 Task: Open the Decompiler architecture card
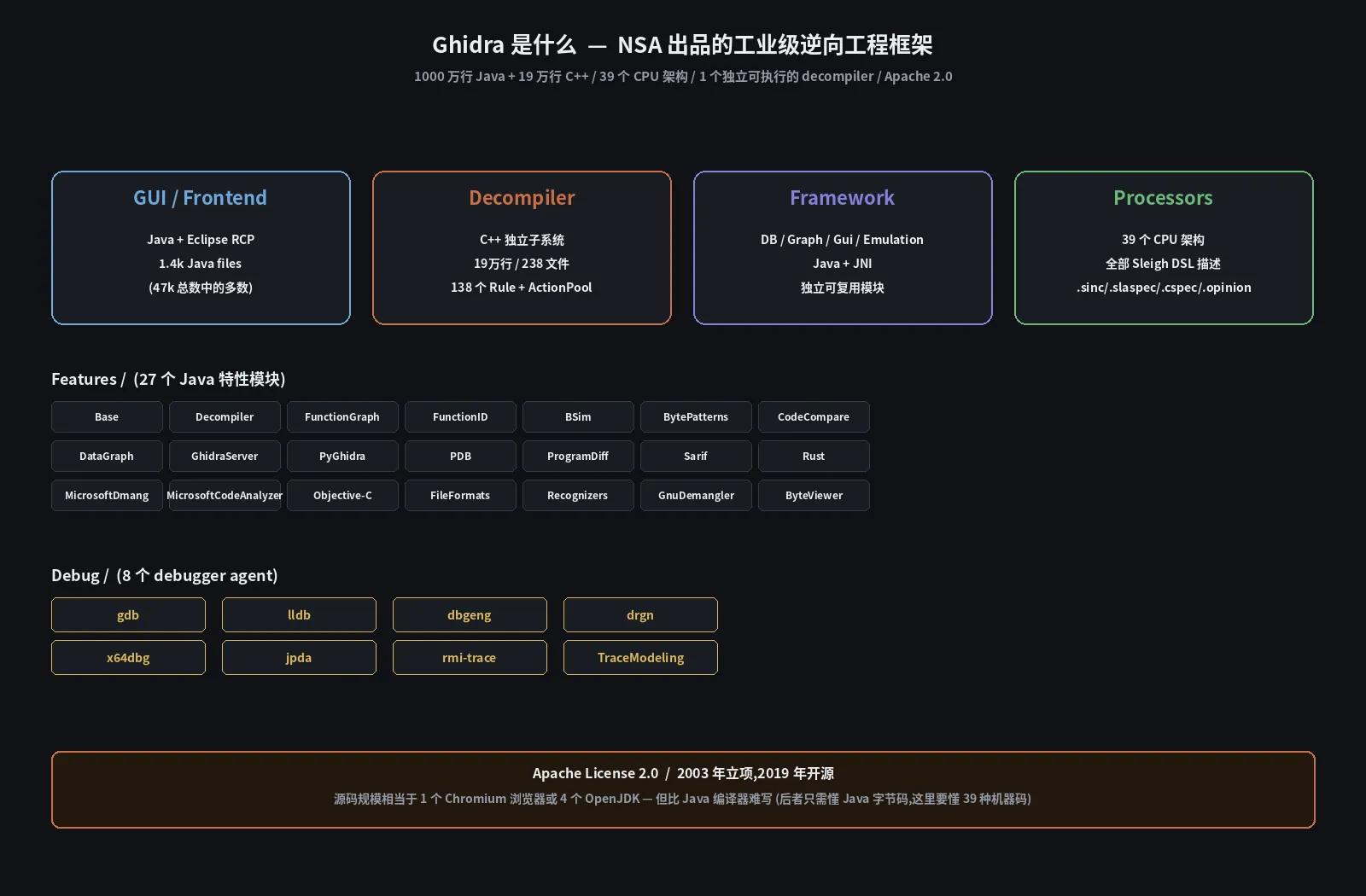tap(522, 247)
